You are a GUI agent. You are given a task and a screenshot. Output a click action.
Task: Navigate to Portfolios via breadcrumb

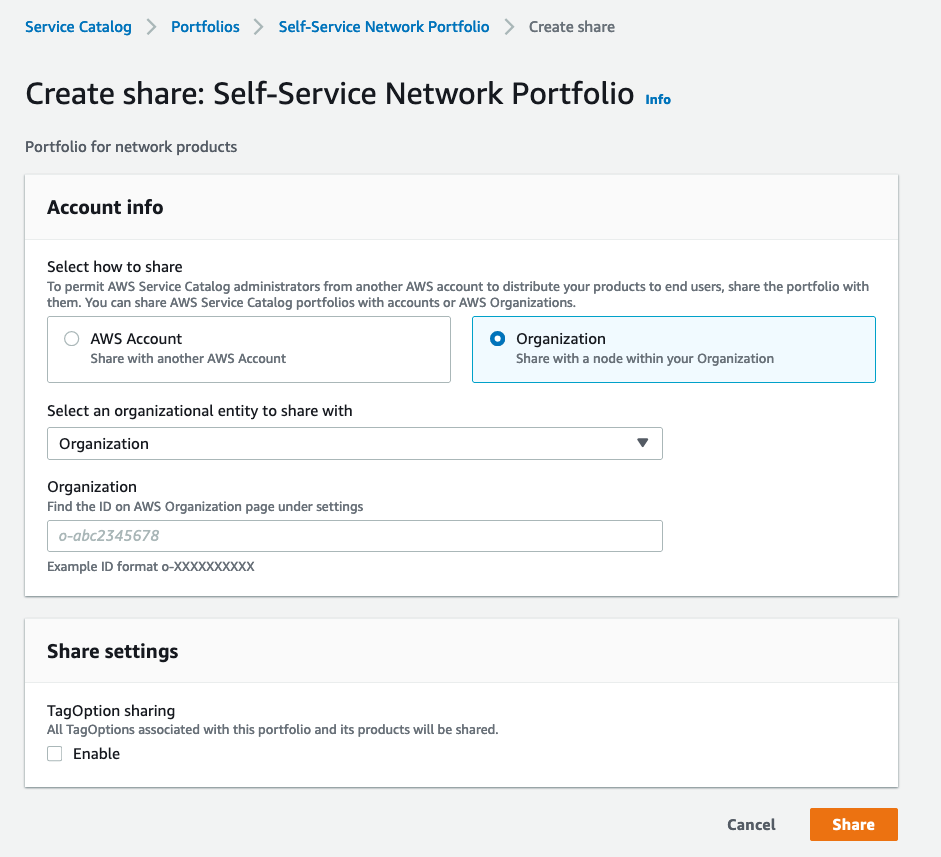pos(205,27)
